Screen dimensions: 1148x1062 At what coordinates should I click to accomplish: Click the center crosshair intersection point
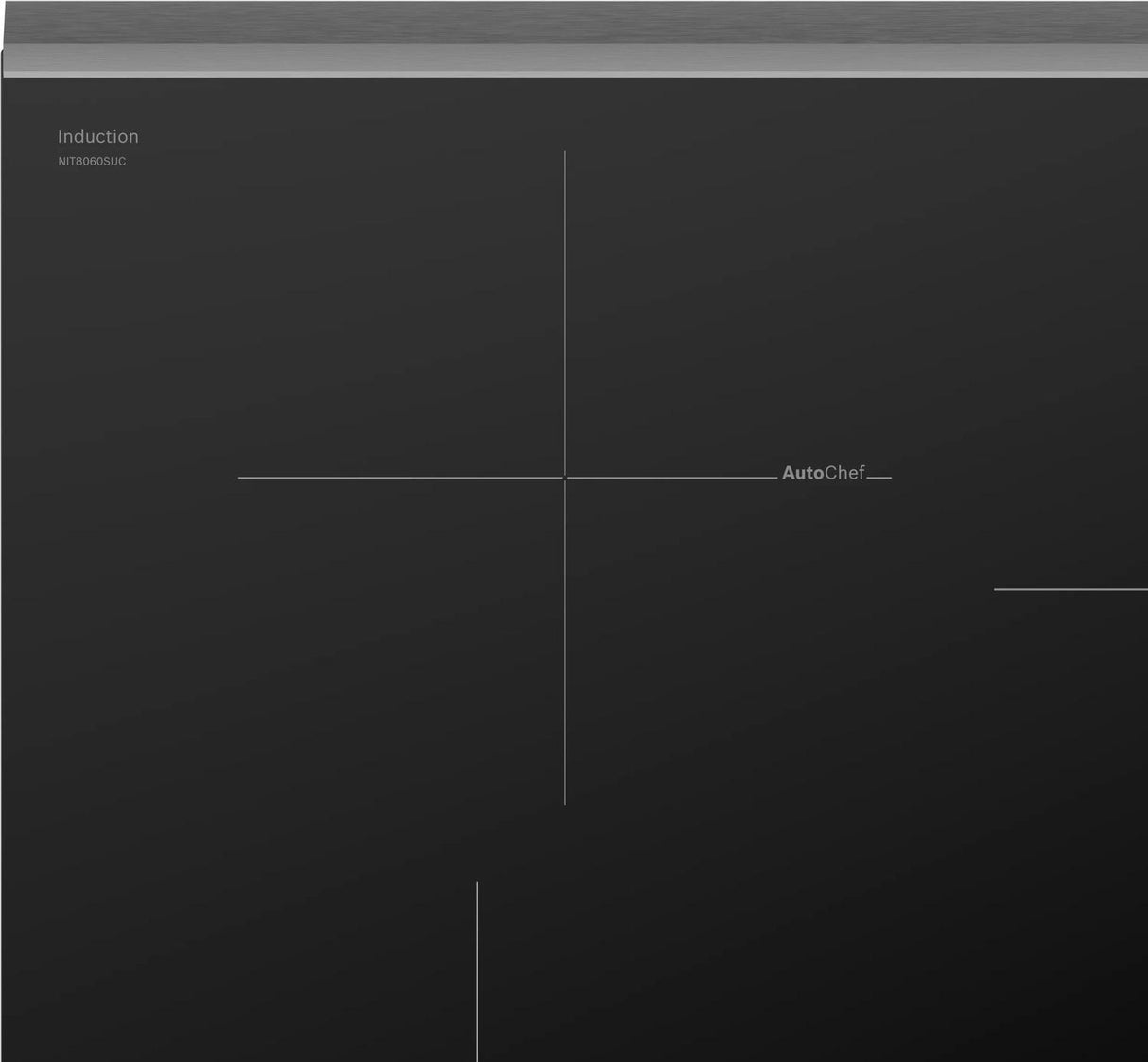click(565, 478)
